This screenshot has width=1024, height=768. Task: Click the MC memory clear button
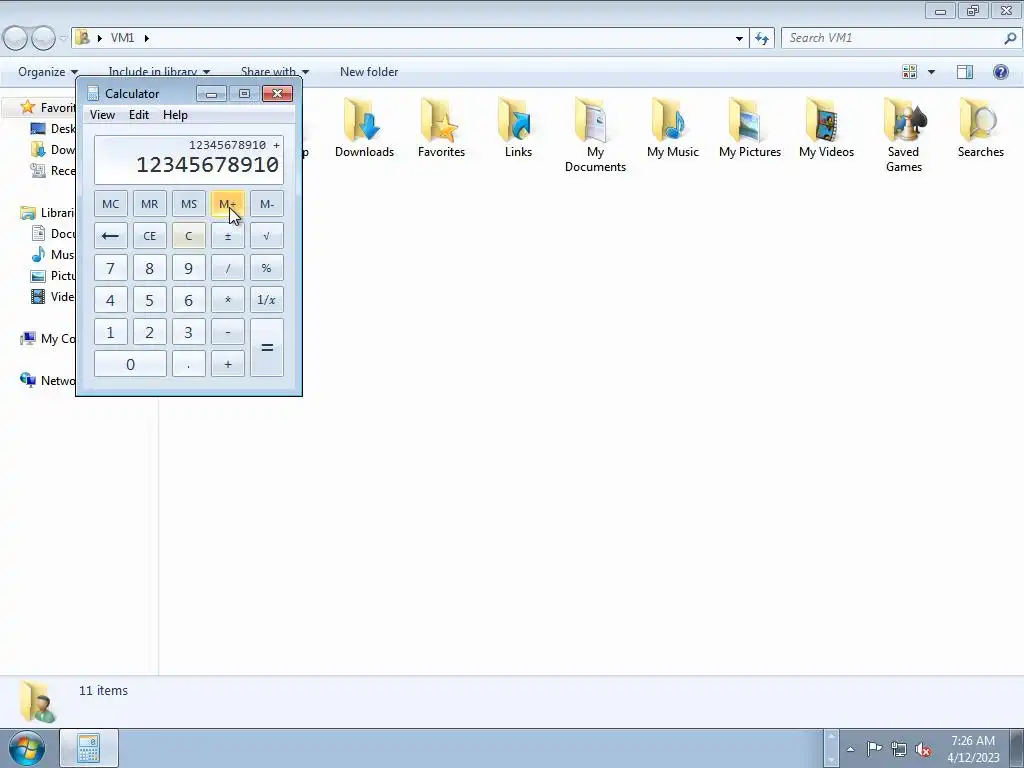(x=110, y=204)
